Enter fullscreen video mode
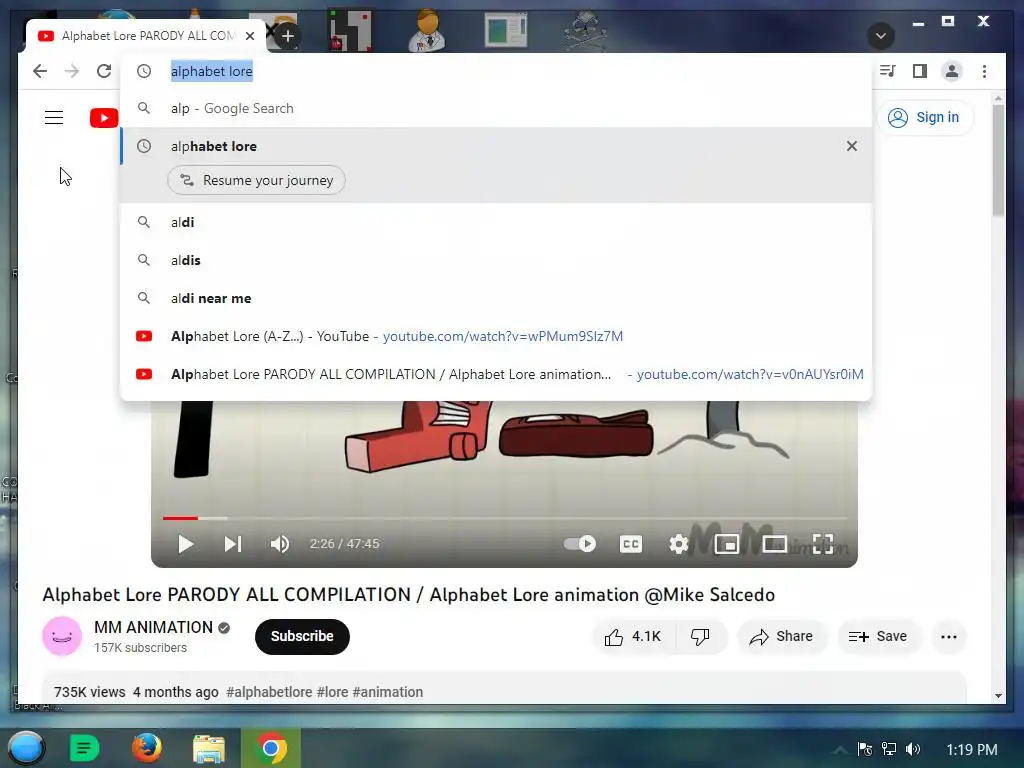The height and width of the screenshot is (768, 1024). coord(823,544)
